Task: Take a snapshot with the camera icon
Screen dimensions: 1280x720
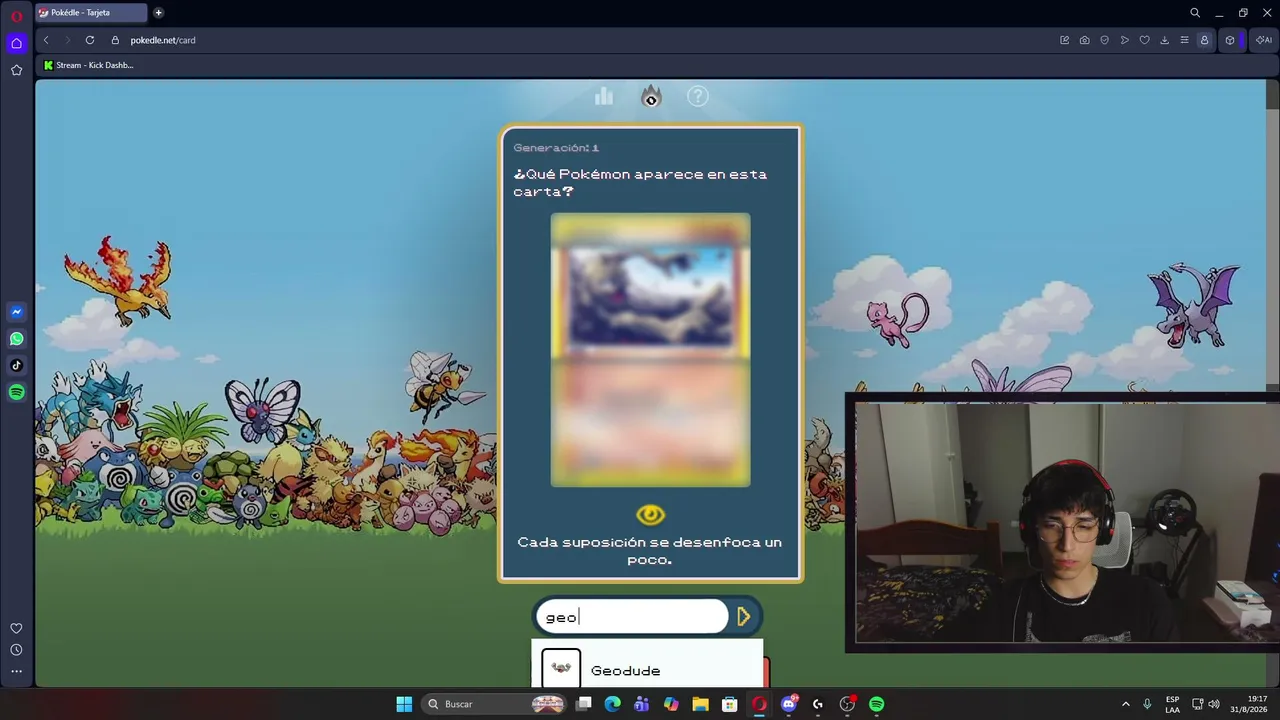Action: (1085, 40)
